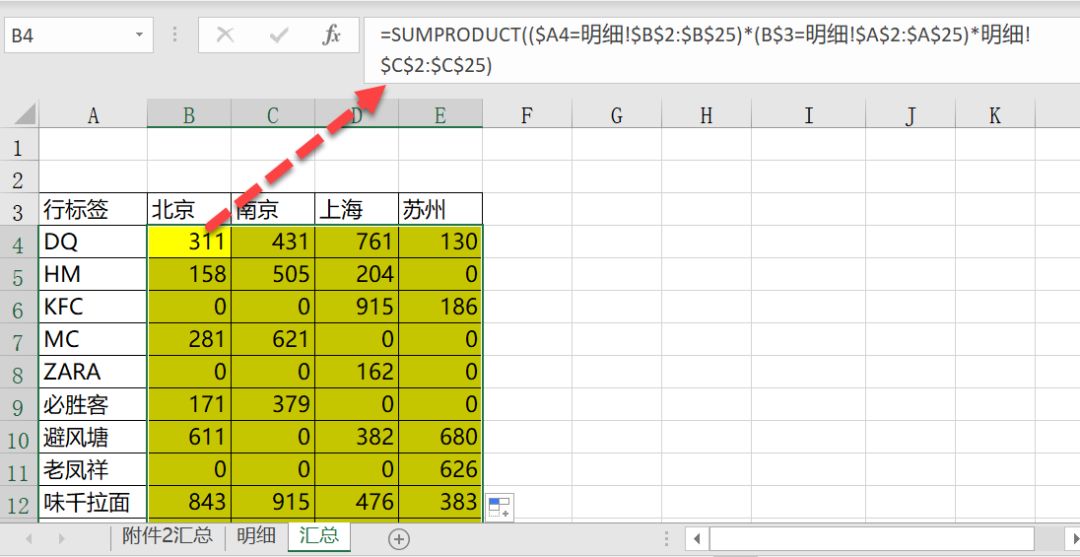Switch to the 附件2汇总 sheet tab
Screen dimensions: 1080x557
pyautogui.click(x=167, y=536)
